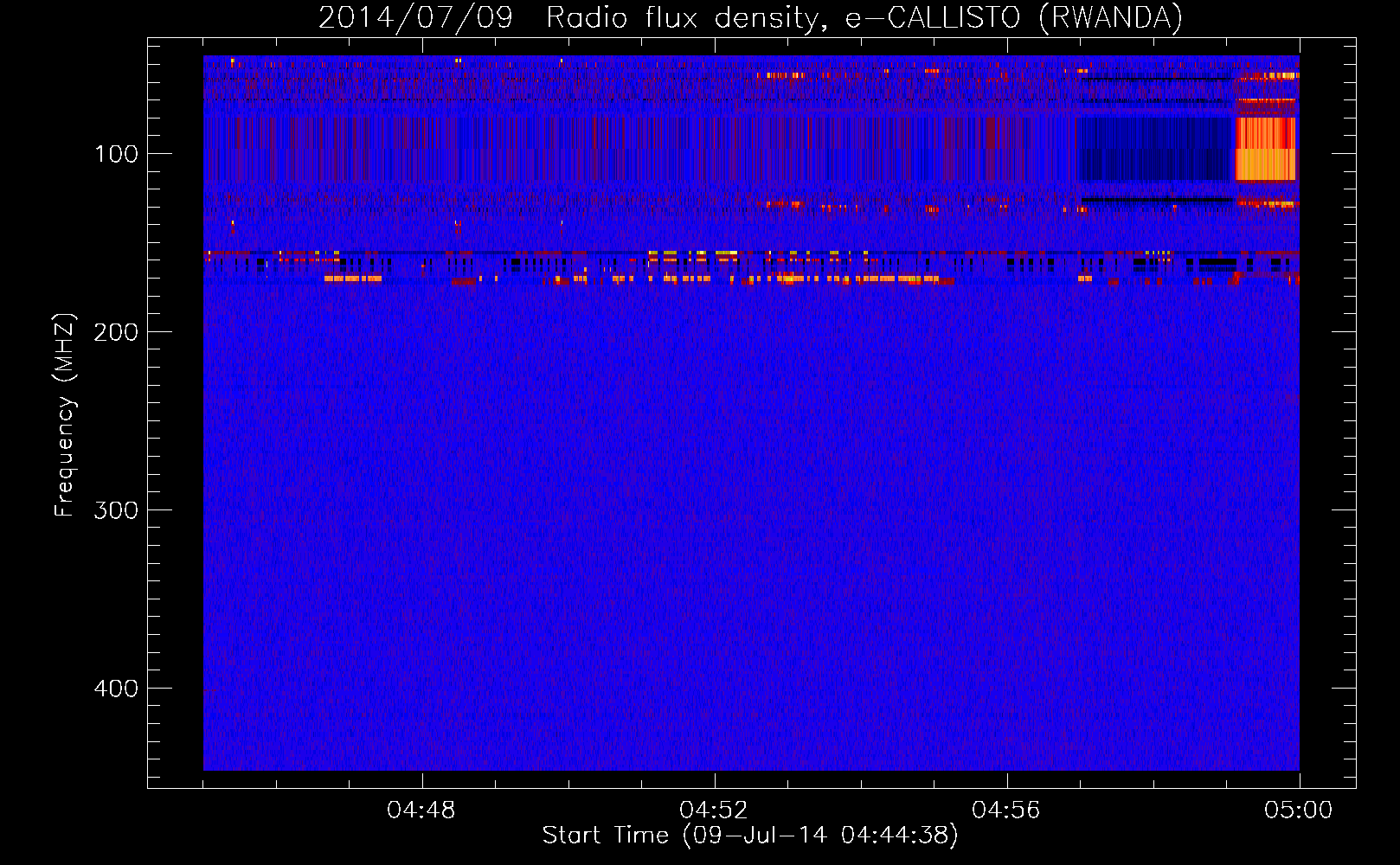Click the x-axis label "Start Time (09-Jul-14 04:44:38)"
1400x865 pixels.
750,836
